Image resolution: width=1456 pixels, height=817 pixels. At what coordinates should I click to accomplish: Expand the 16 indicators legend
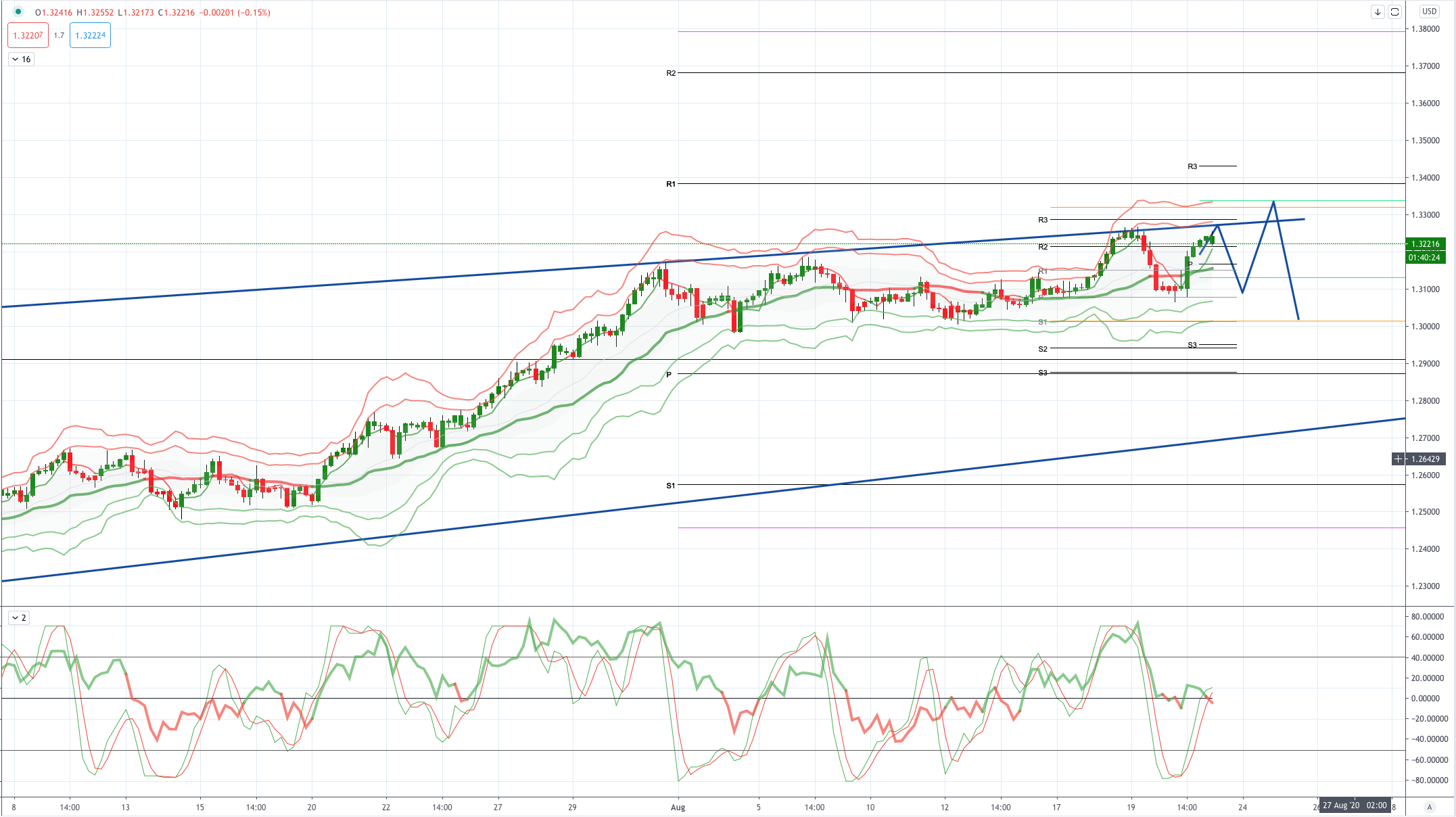coord(22,59)
